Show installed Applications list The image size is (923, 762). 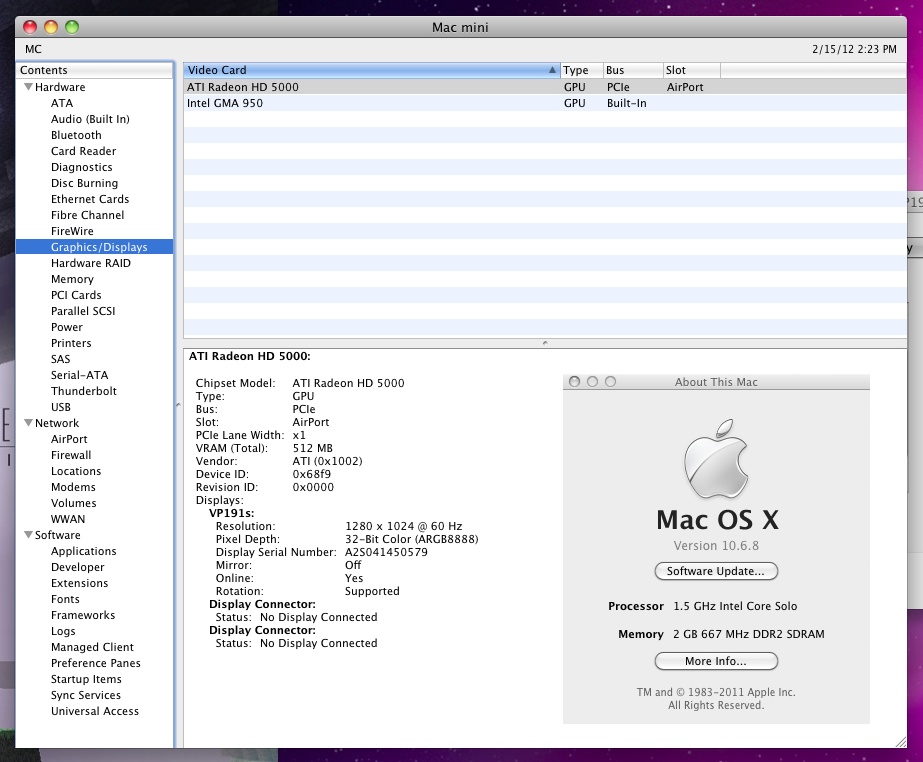[84, 551]
